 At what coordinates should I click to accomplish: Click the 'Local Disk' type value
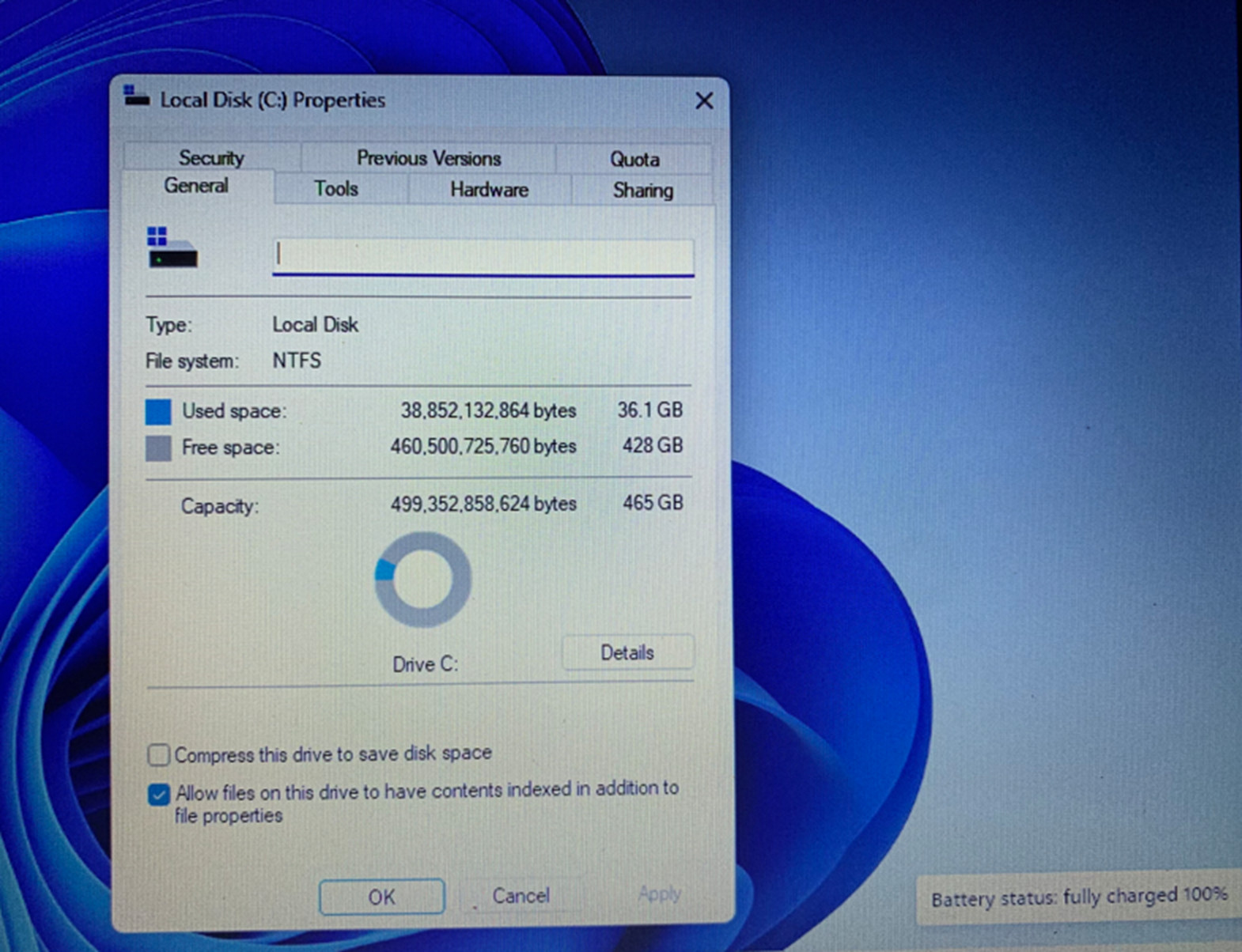[x=316, y=324]
